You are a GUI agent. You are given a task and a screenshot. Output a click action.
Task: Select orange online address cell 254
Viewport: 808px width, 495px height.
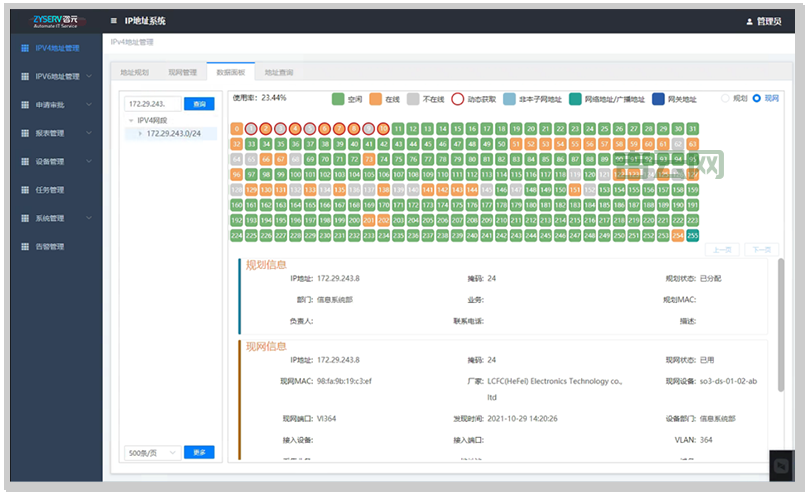678,236
